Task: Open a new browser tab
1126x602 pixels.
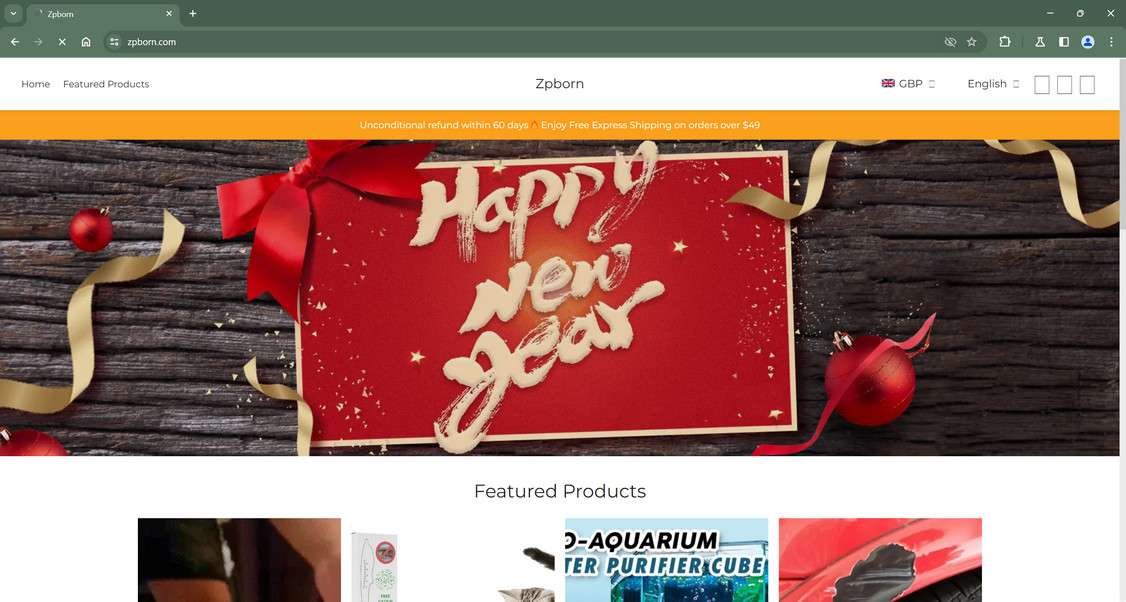Action: tap(192, 14)
